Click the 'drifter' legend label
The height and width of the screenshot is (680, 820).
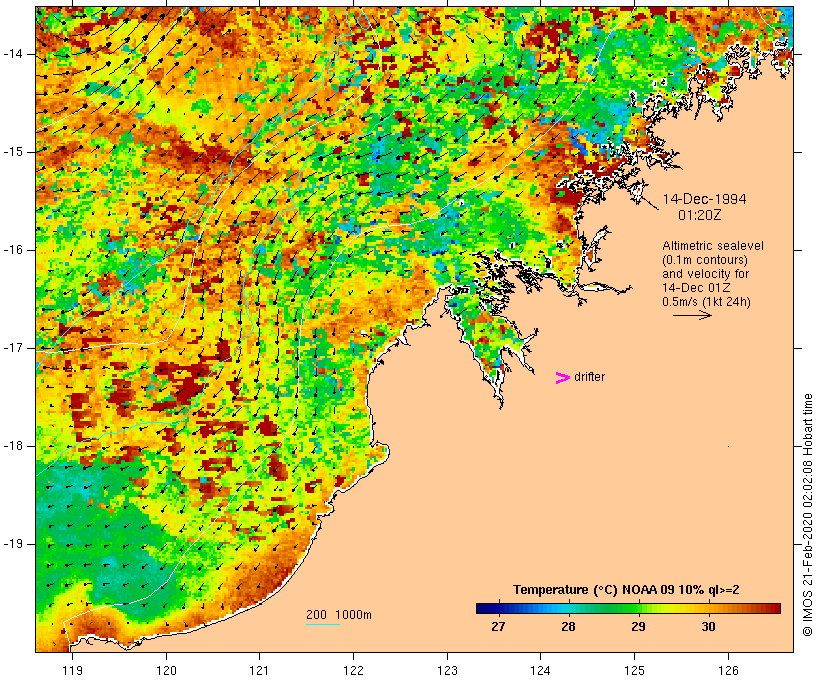pos(589,377)
